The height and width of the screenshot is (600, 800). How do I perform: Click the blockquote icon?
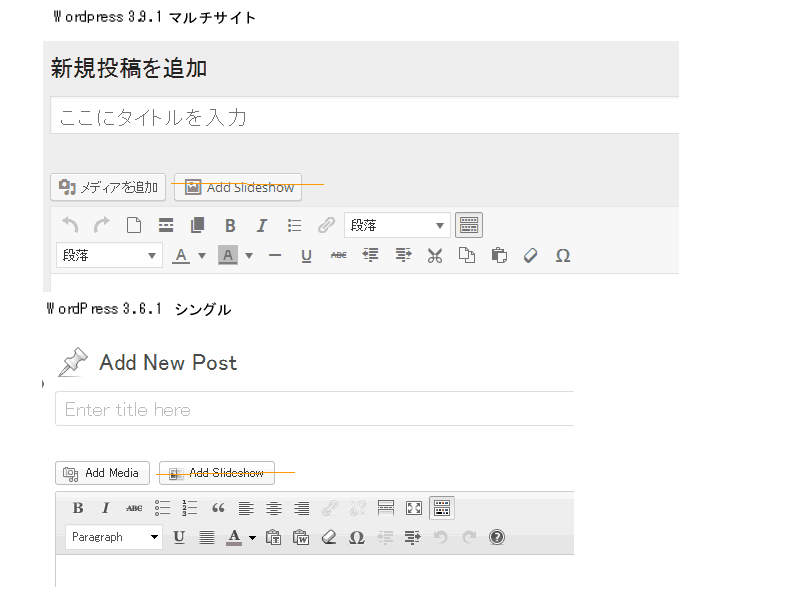click(x=218, y=508)
